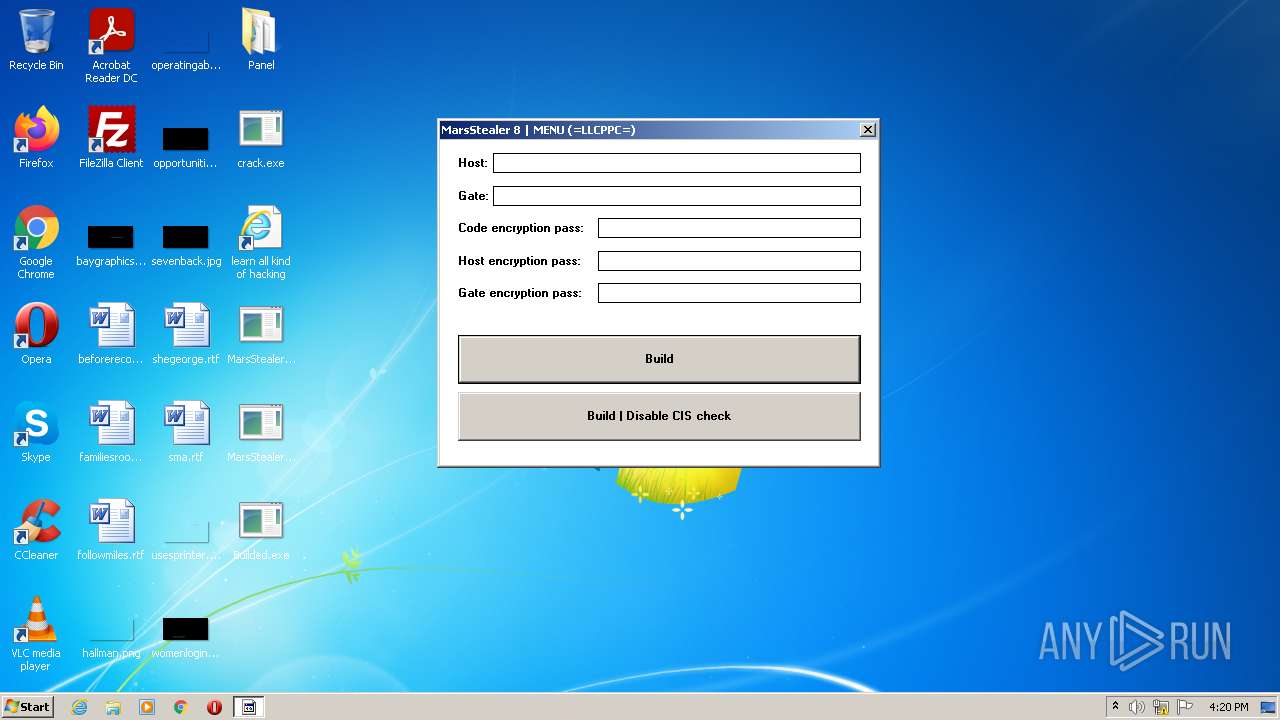Click the Show desktop button
1280x720 pixels.
point(1270,707)
